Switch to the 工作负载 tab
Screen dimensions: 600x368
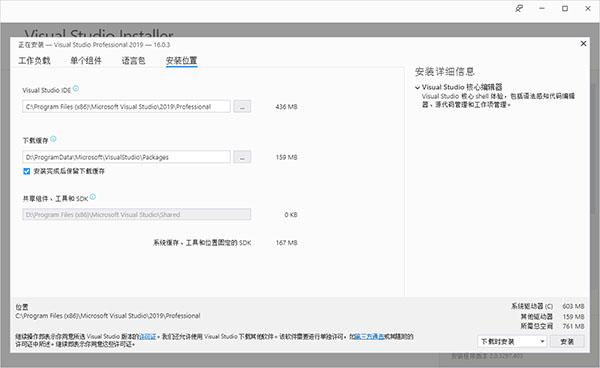(34, 60)
